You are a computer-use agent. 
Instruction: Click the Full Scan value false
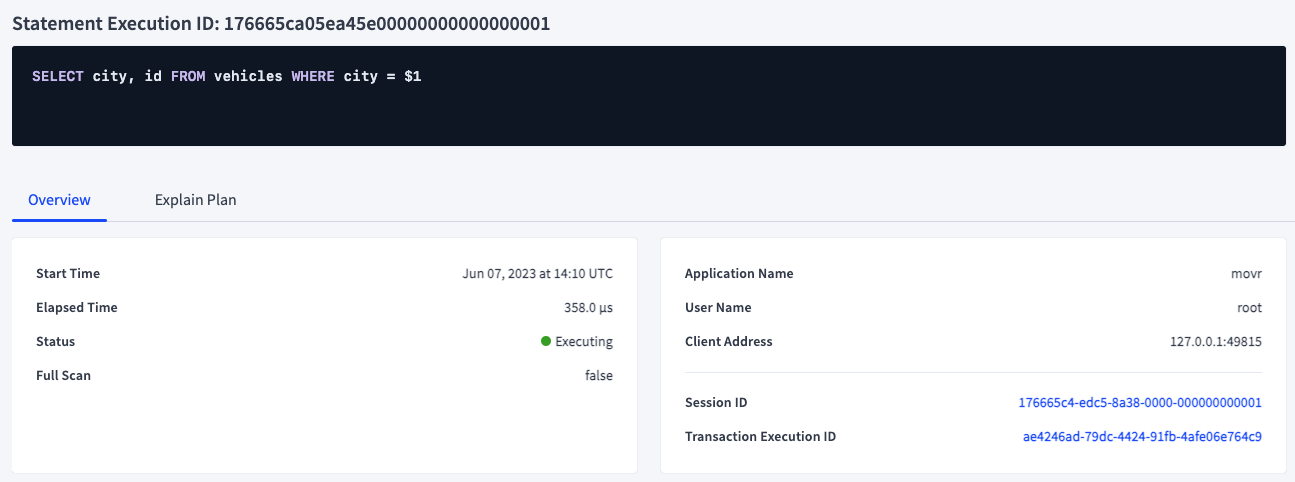tap(598, 376)
